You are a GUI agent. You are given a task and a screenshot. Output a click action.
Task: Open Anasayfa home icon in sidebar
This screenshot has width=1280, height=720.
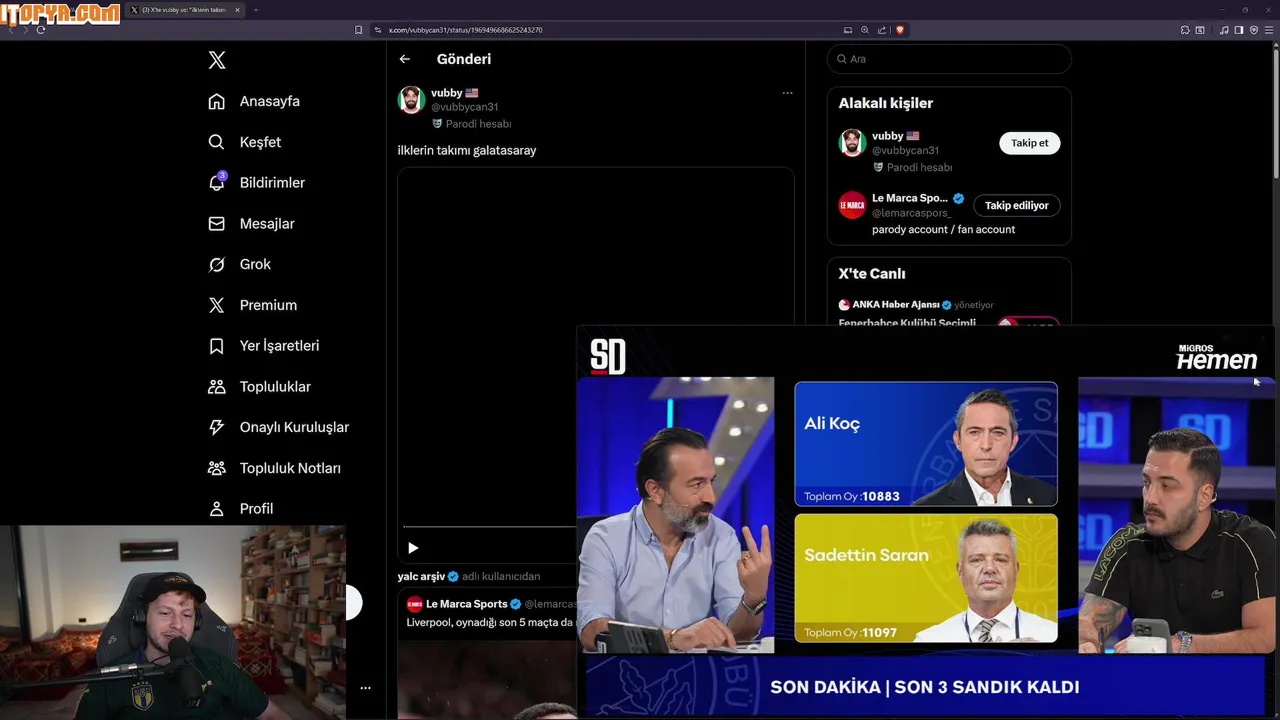tap(216, 101)
